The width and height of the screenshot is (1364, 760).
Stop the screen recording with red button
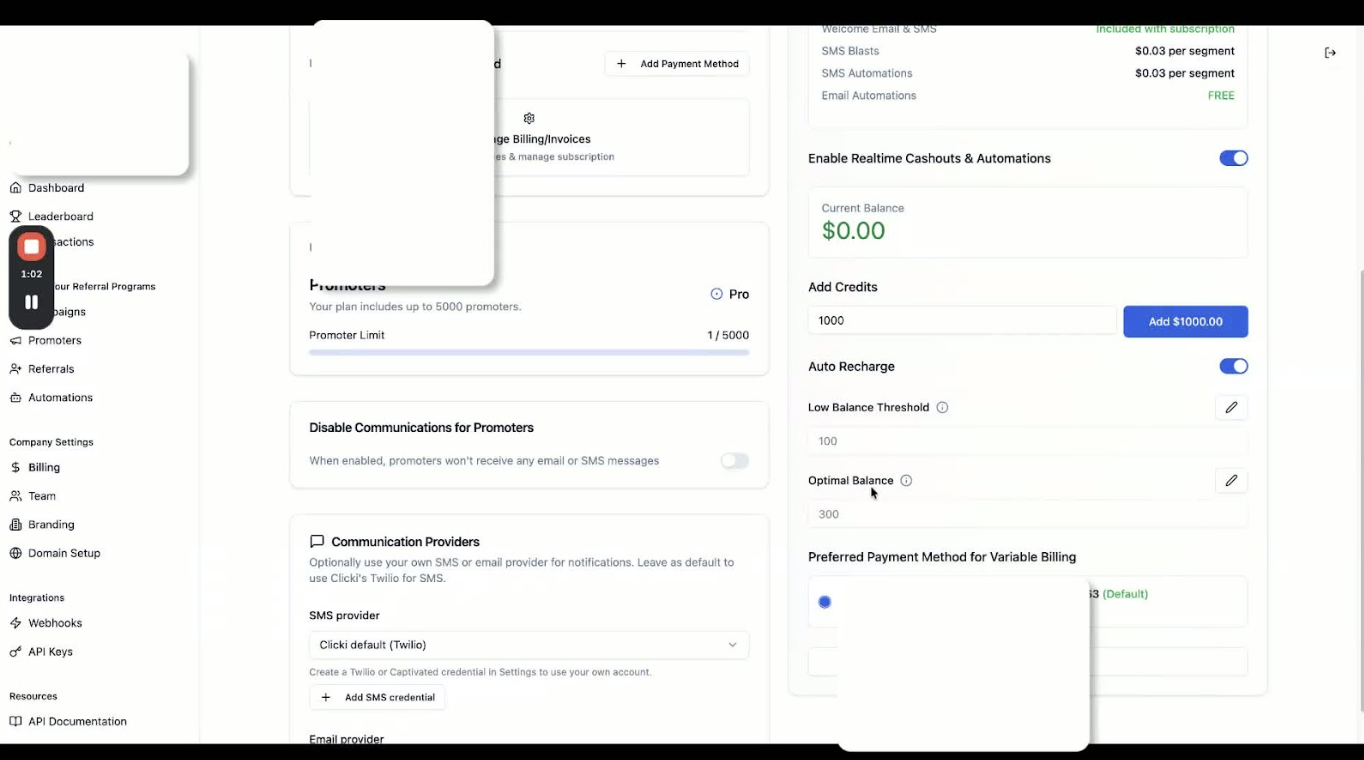(31, 247)
